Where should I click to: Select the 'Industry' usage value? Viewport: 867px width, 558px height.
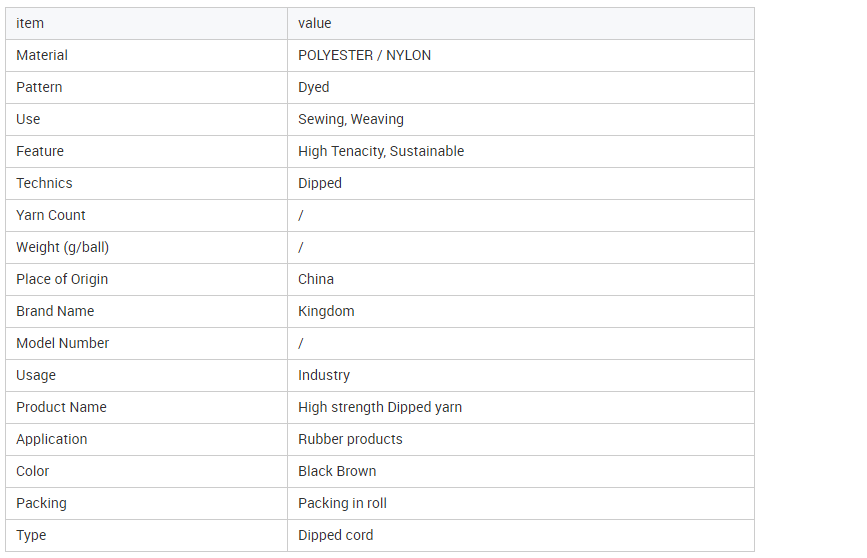click(x=323, y=375)
